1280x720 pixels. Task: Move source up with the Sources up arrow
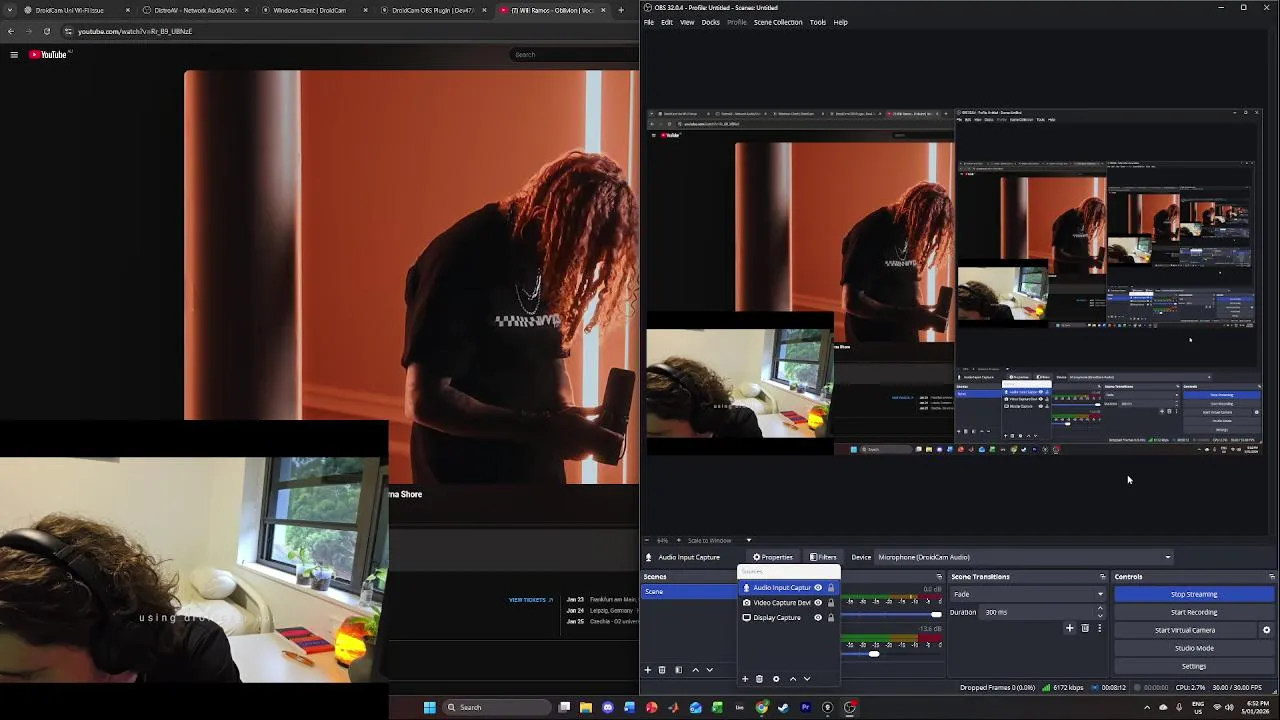click(x=793, y=679)
